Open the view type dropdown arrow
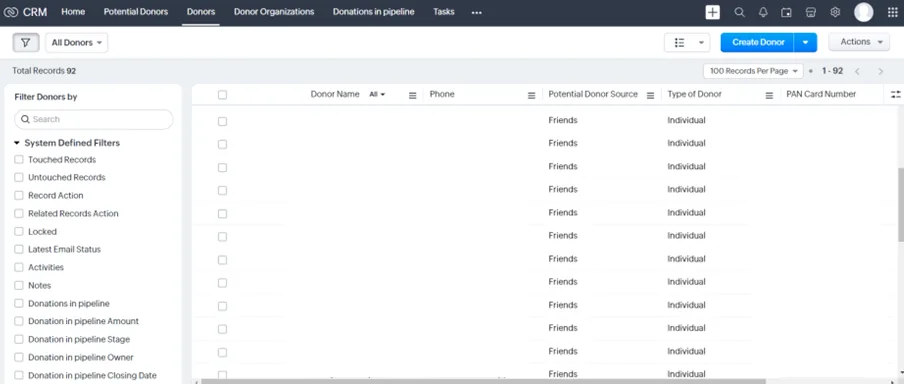 coord(701,43)
